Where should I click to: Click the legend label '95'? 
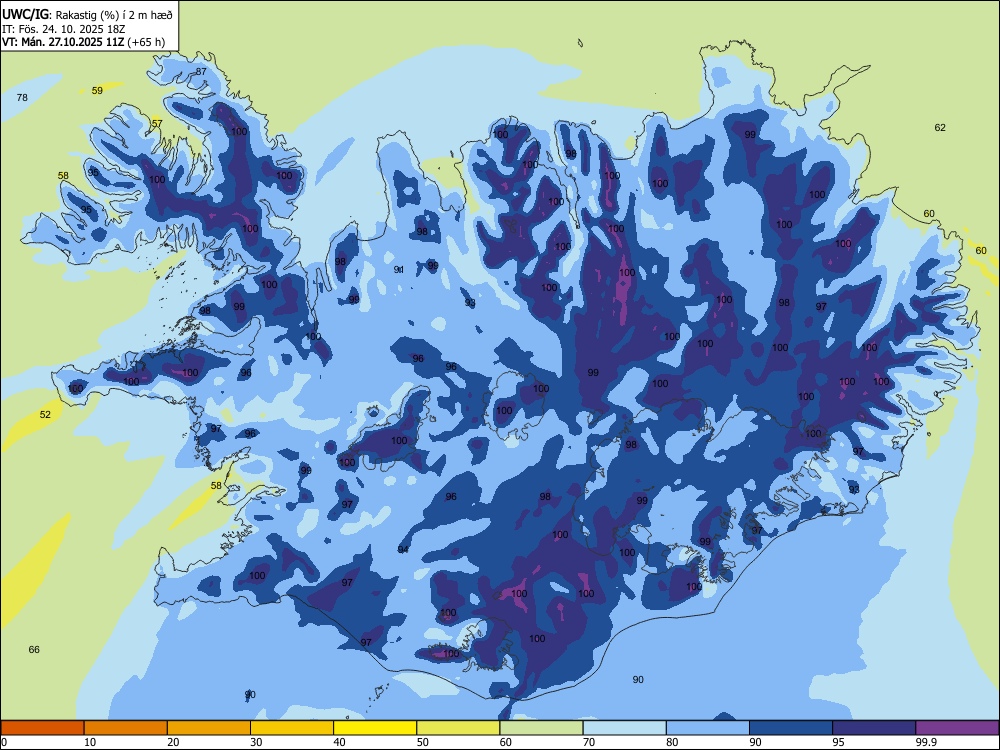pyautogui.click(x=839, y=742)
